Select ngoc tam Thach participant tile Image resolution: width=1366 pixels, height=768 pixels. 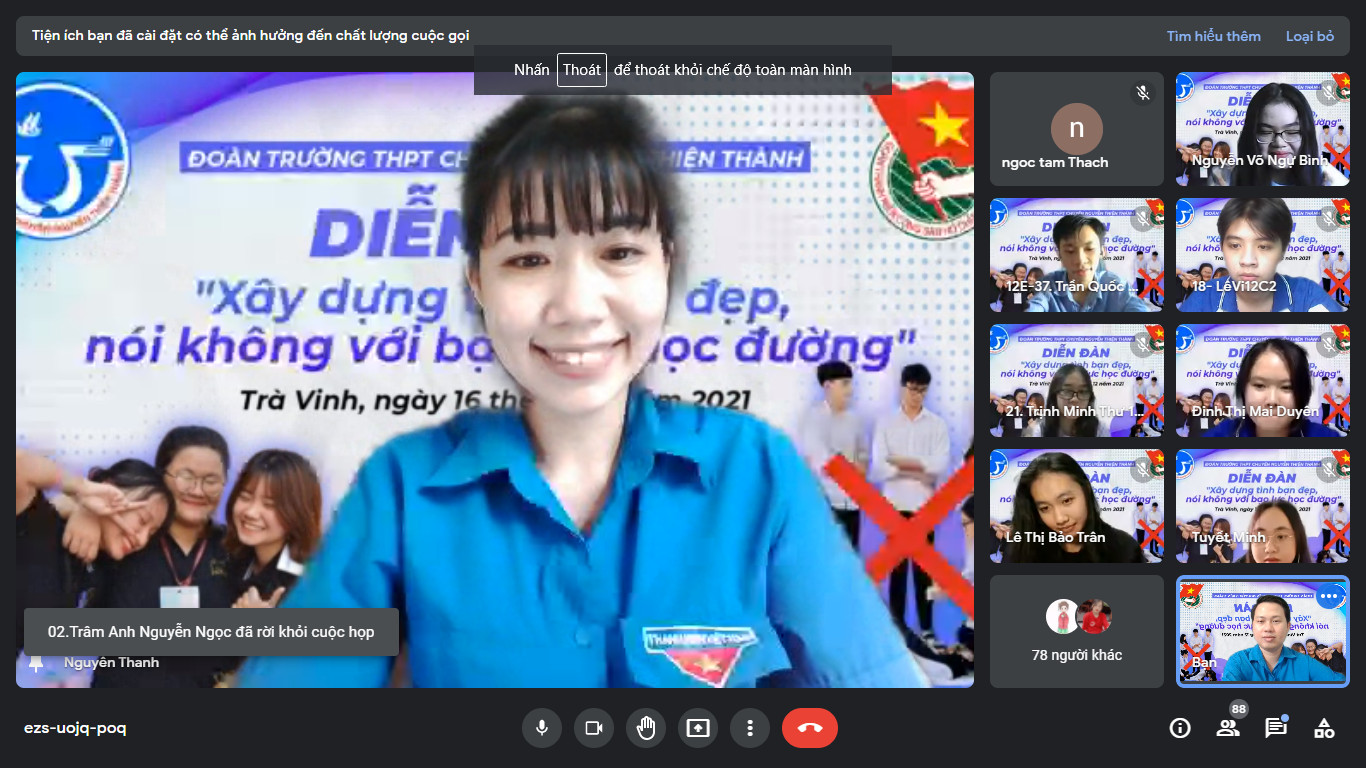click(x=1077, y=129)
